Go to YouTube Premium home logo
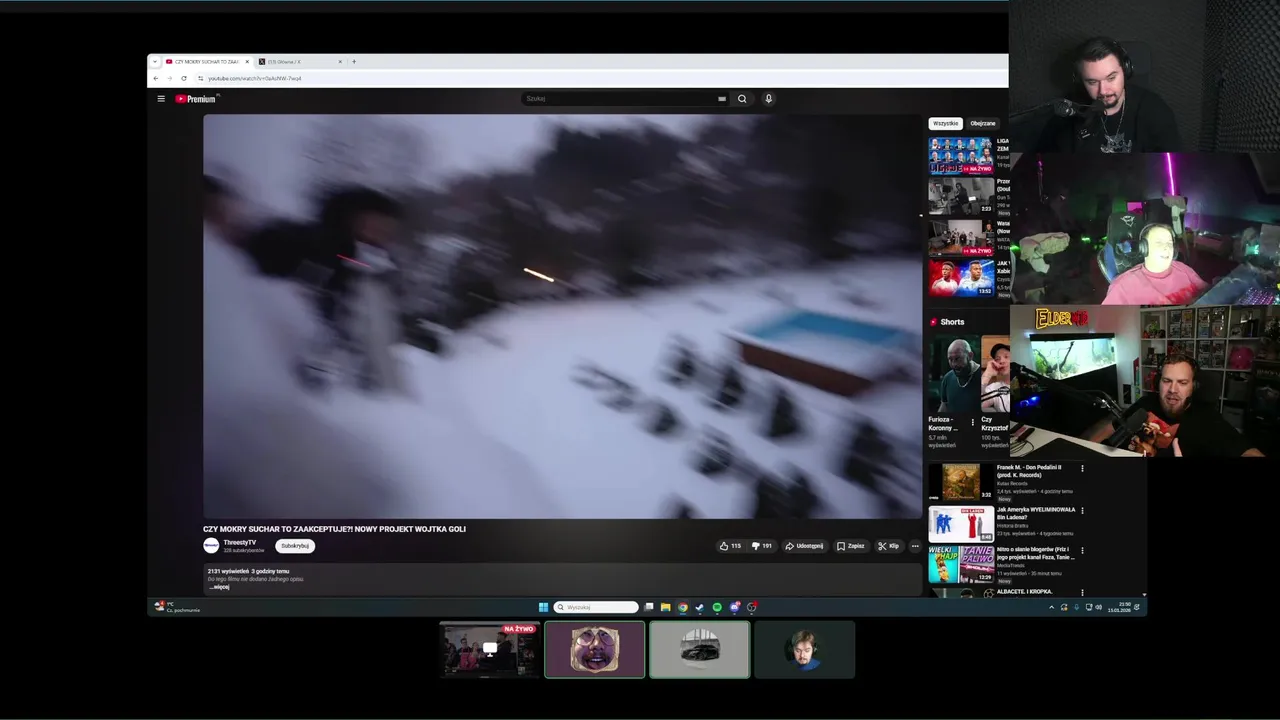The height and width of the screenshot is (720, 1280). (x=195, y=99)
